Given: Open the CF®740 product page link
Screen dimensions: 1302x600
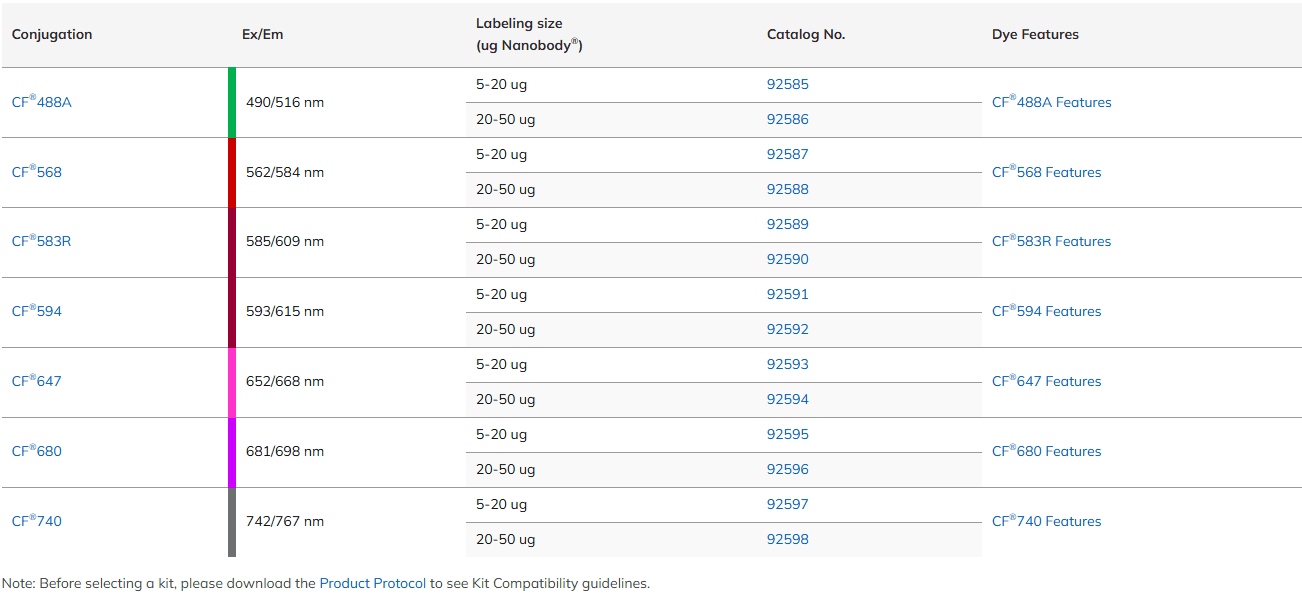Looking at the screenshot, I should pyautogui.click(x=36, y=521).
